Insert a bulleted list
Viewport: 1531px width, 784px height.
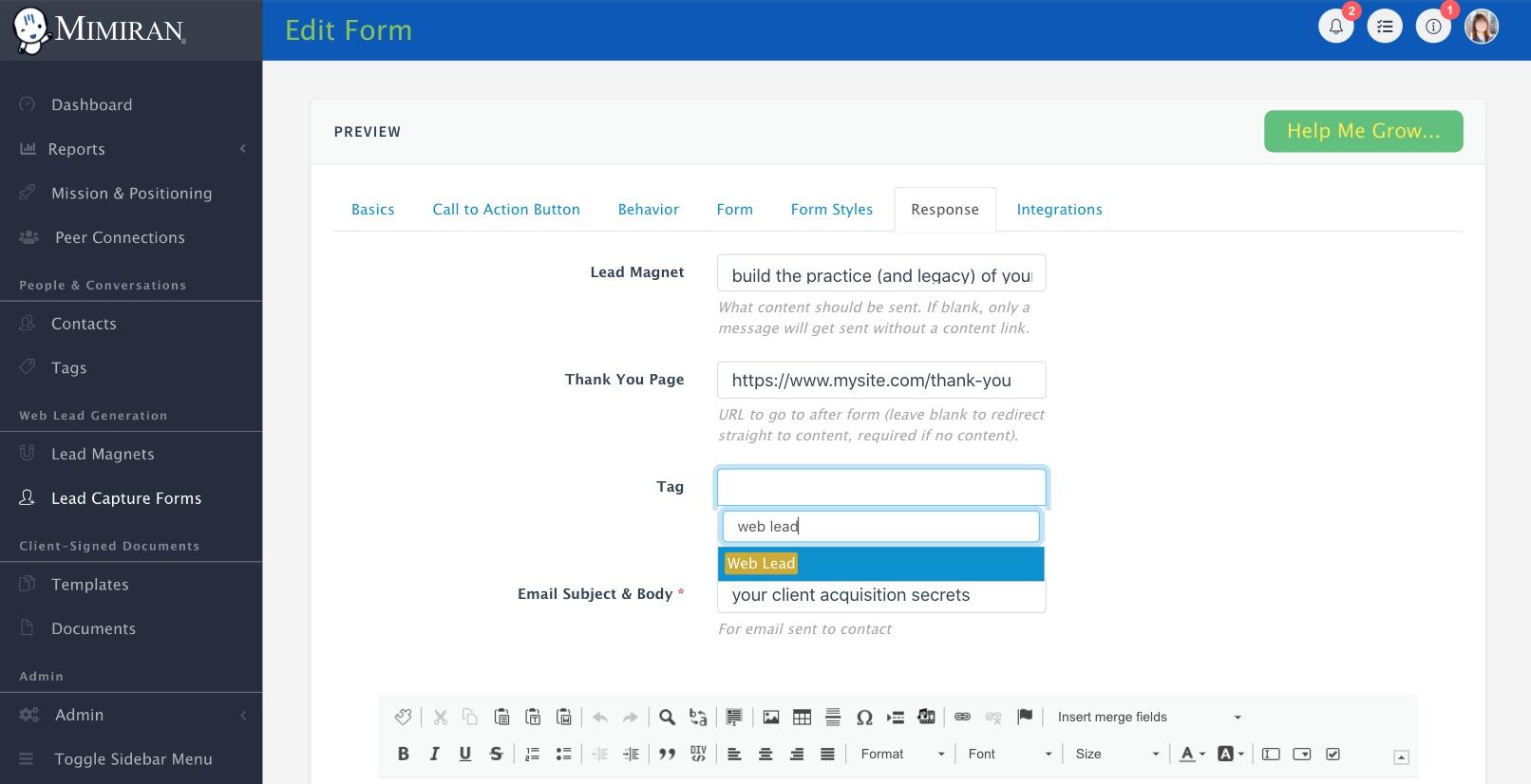564,754
